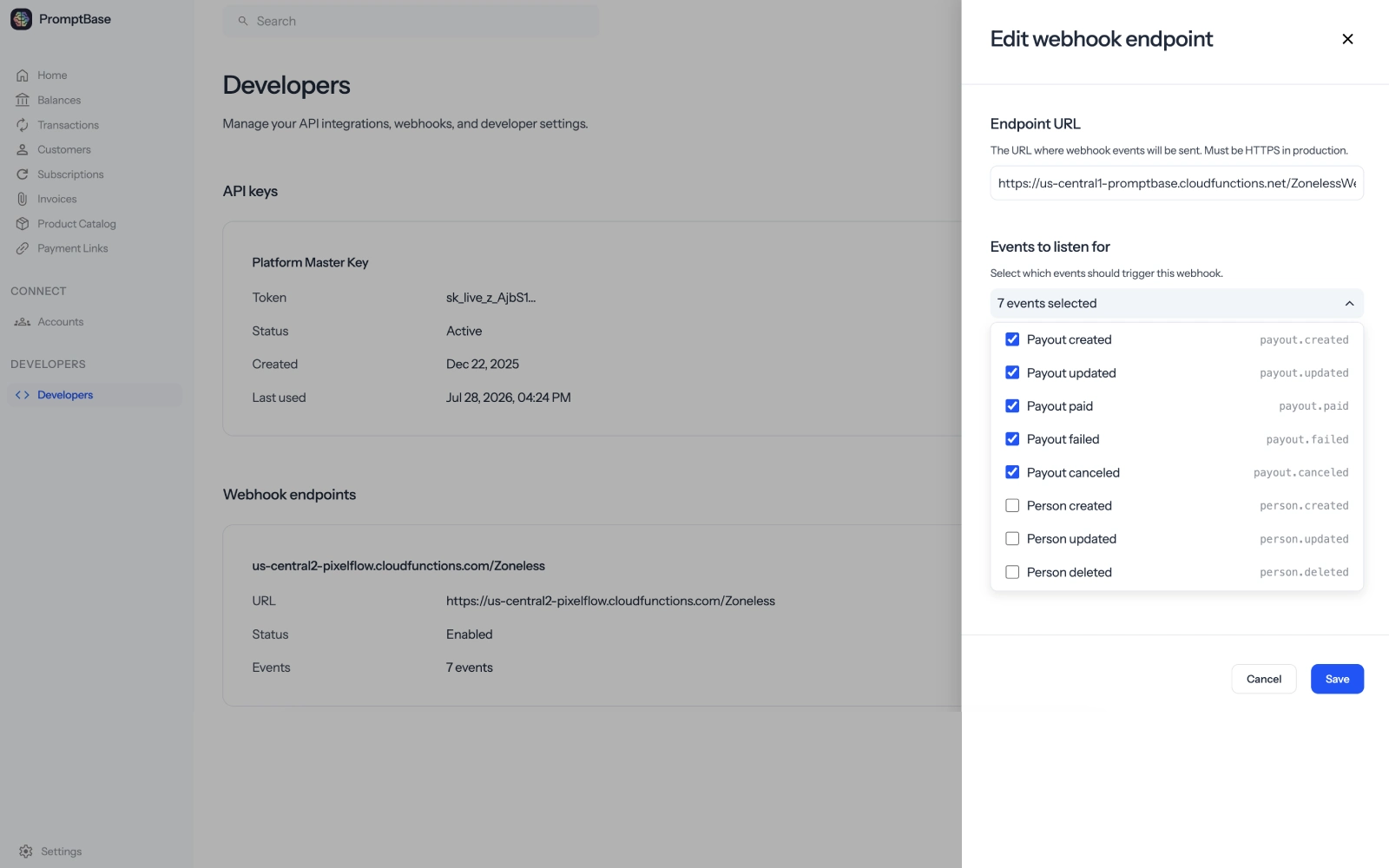Uncheck the Payout updated event
The height and width of the screenshot is (868, 1389).
coord(1012,372)
